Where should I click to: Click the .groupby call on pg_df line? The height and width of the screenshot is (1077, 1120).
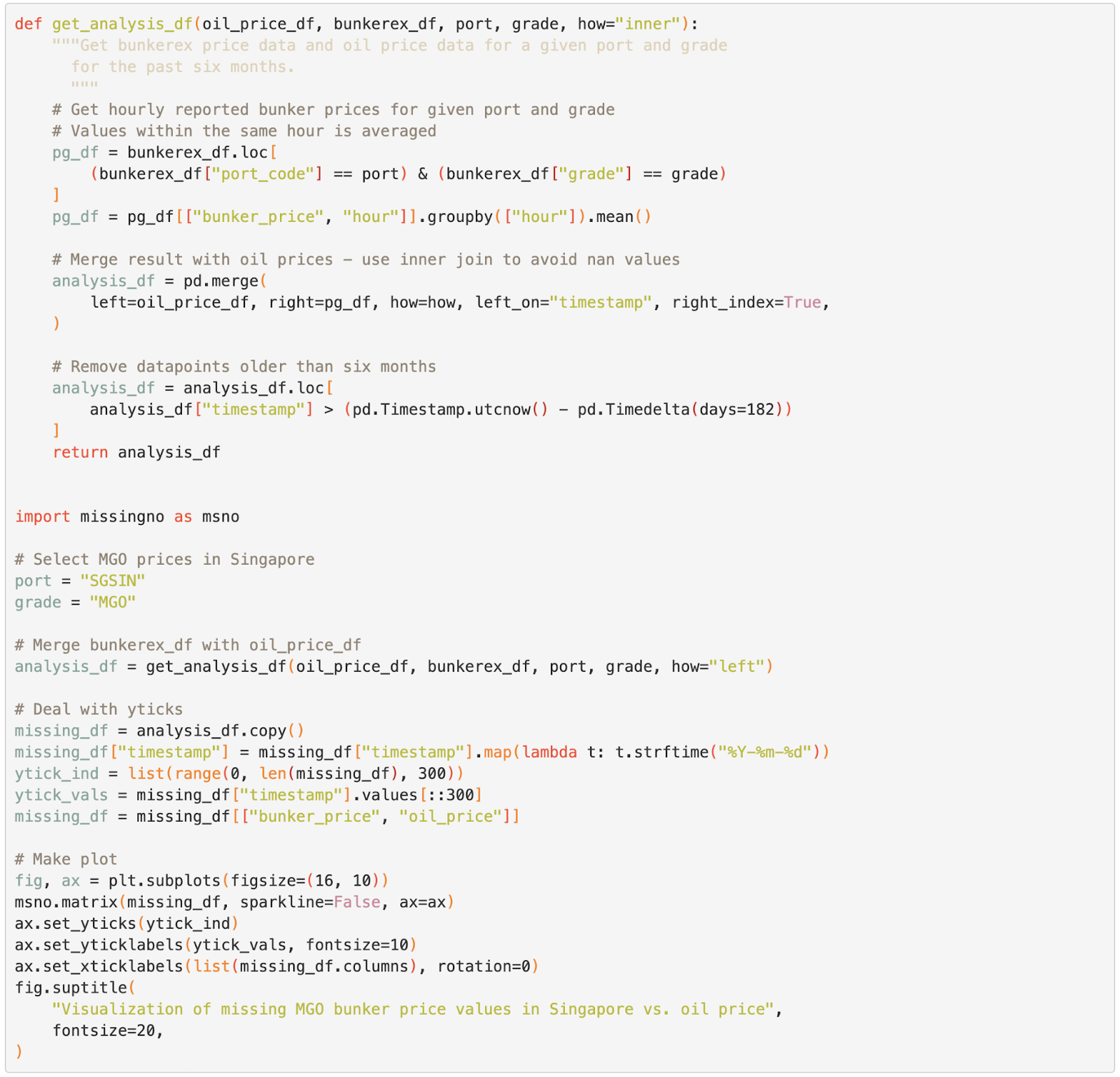click(x=456, y=217)
